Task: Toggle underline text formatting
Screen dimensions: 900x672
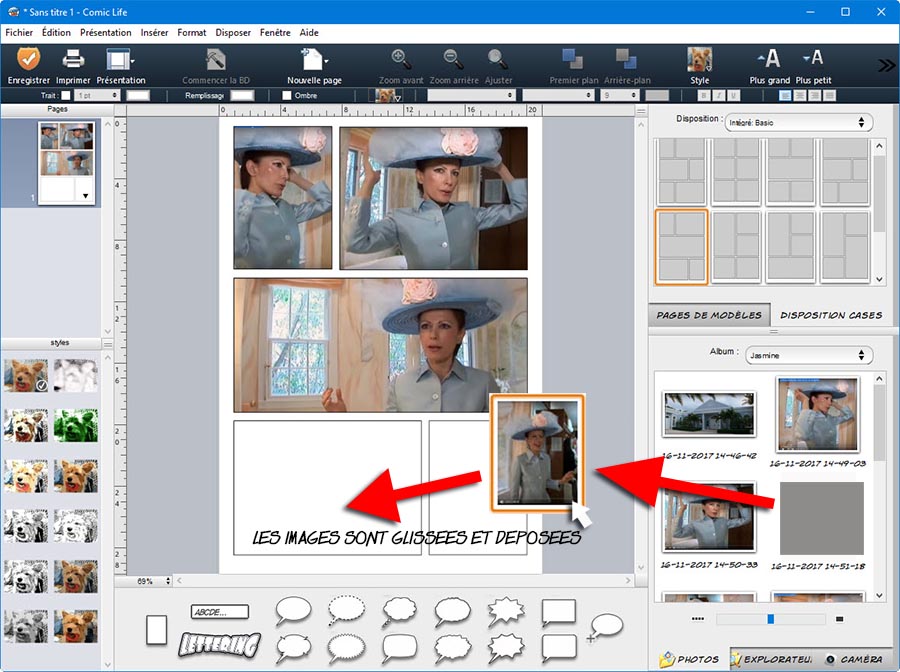Action: [x=733, y=95]
